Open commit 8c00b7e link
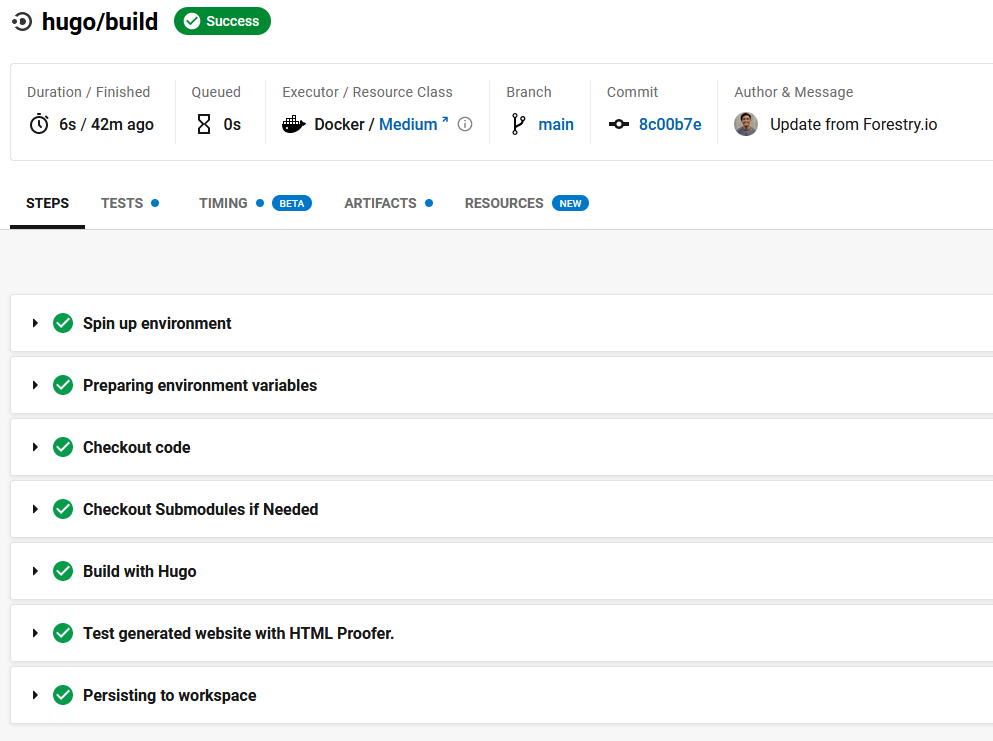 click(670, 124)
